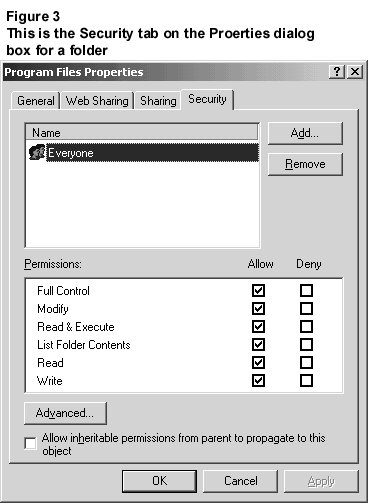Uncheck Allow for Full Control
368x504 pixels.
point(258,290)
